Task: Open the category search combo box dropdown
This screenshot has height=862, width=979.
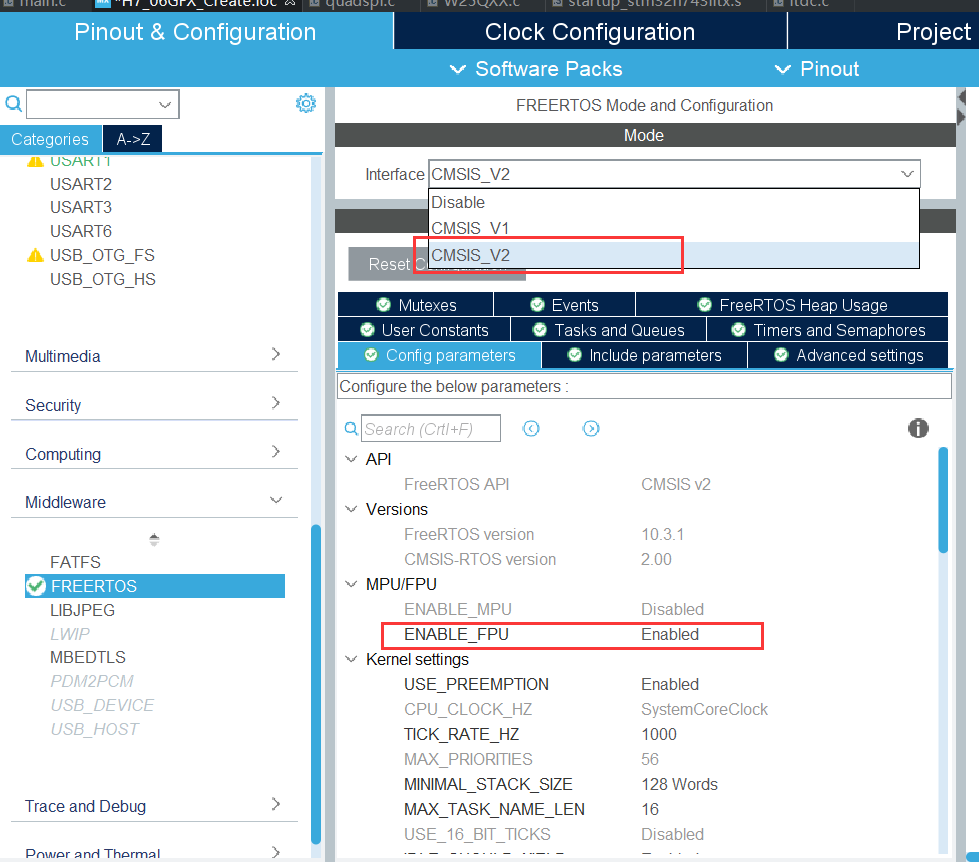Action: pyautogui.click(x=165, y=104)
